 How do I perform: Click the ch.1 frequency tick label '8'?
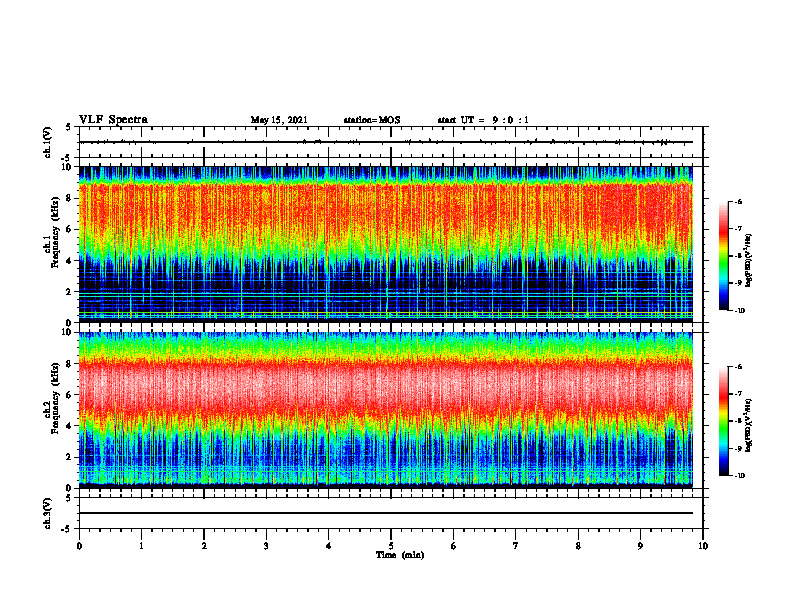pyautogui.click(x=70, y=198)
